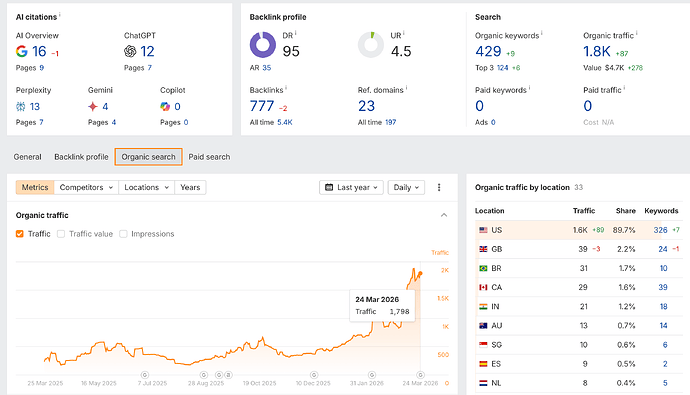The height and width of the screenshot is (395, 690).
Task: Click the Gemini star icon
Action: [x=92, y=106]
